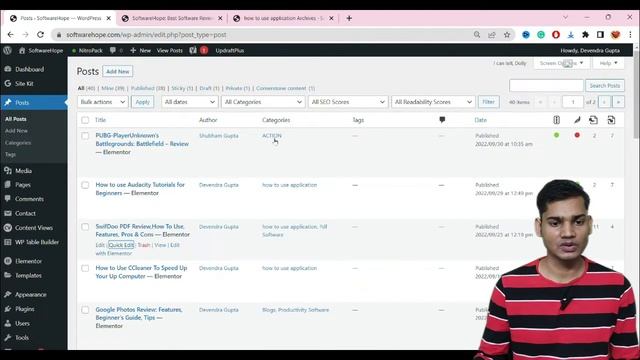640x360 pixels.
Task: Click the share page icon in address bar
Action: tap(492, 35)
